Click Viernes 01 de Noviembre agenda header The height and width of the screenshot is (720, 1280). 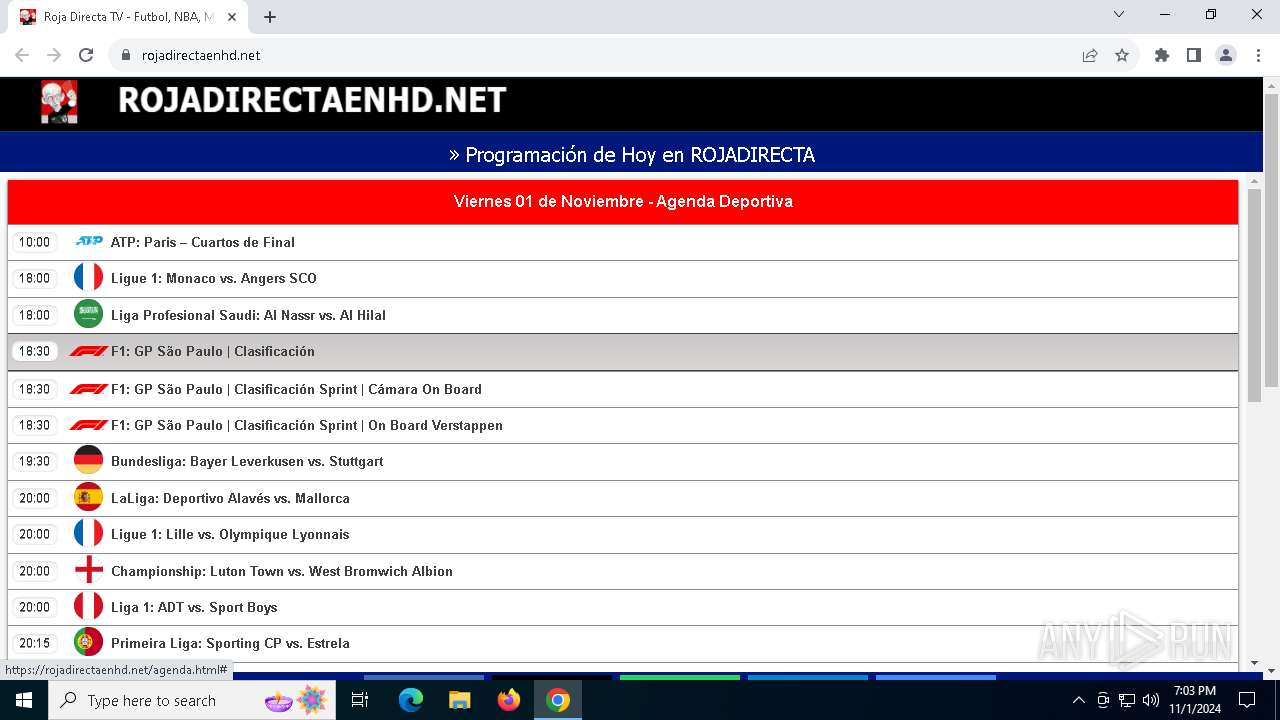[x=623, y=201]
